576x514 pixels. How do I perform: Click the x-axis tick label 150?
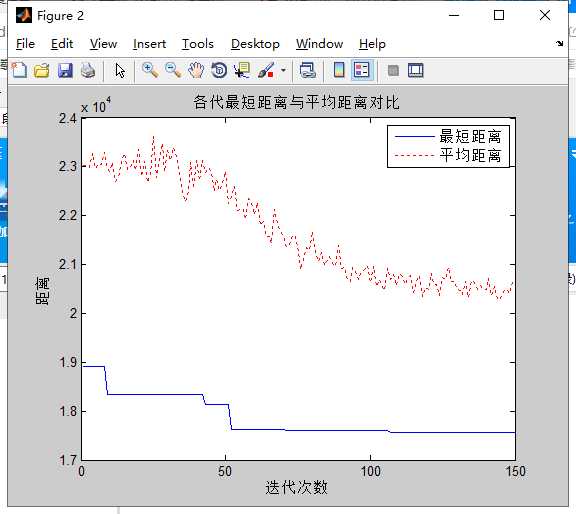[x=515, y=471]
